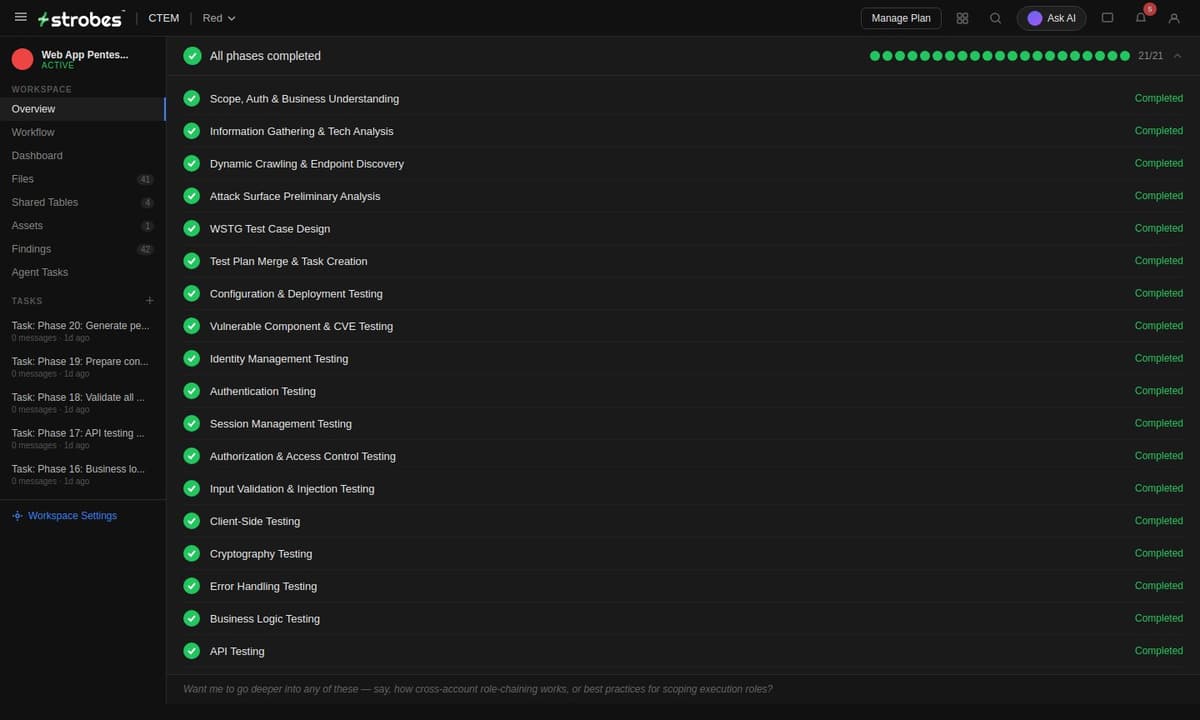1200x720 pixels.
Task: Open the Red environment dropdown
Action: (219, 18)
